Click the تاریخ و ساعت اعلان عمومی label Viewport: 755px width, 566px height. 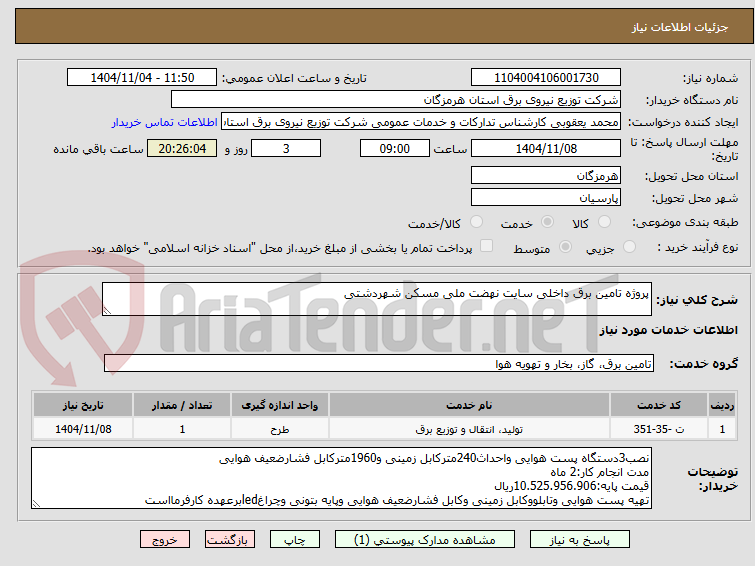coord(294,78)
